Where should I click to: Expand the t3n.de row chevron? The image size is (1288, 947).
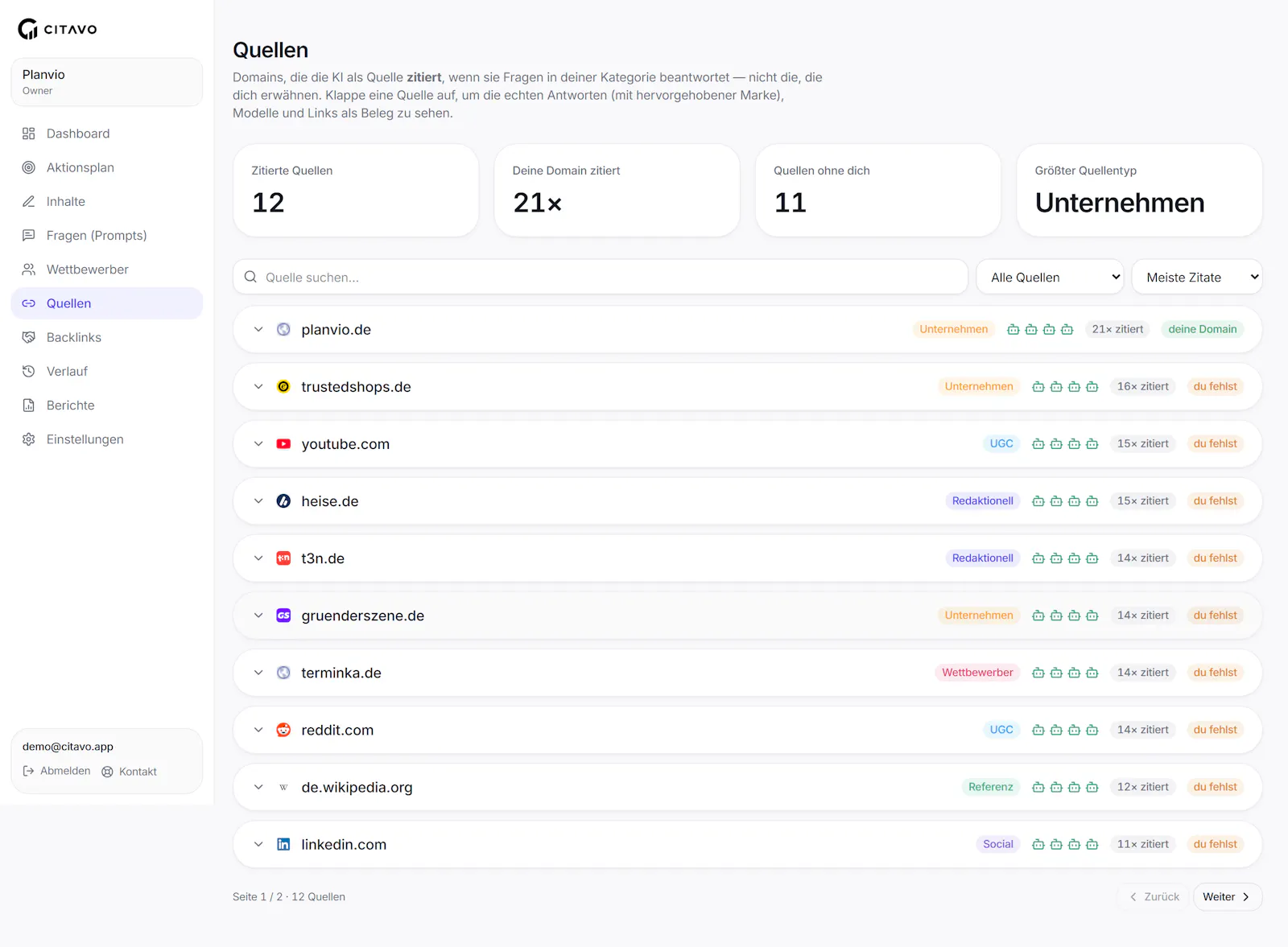[x=258, y=558]
